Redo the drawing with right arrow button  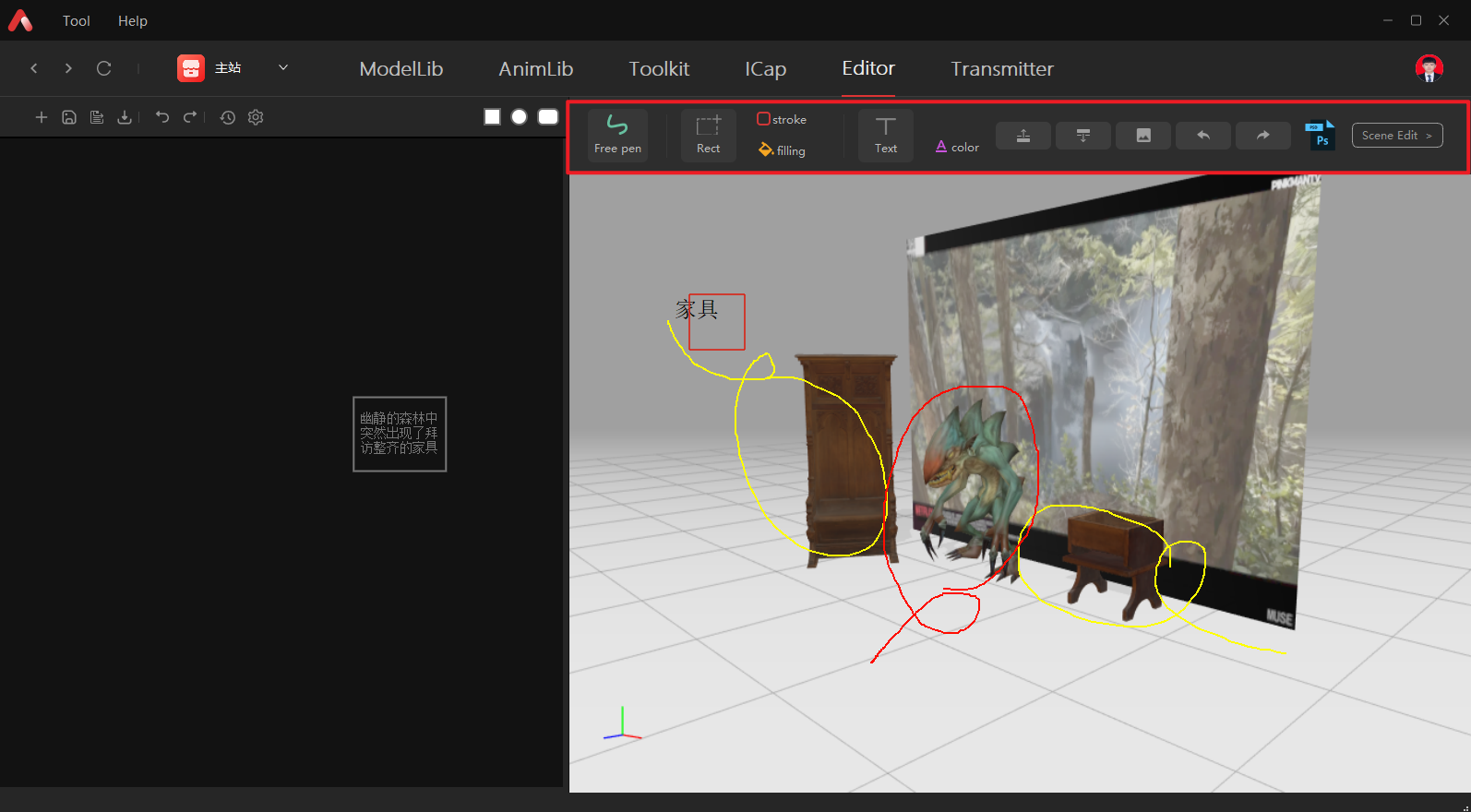(x=1263, y=136)
